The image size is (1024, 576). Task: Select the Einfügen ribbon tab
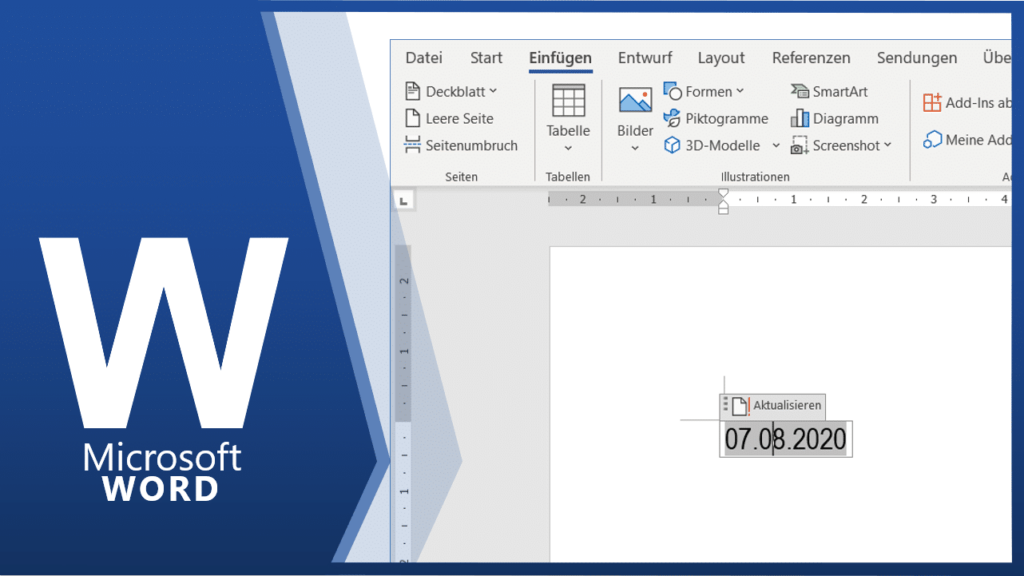(x=560, y=58)
